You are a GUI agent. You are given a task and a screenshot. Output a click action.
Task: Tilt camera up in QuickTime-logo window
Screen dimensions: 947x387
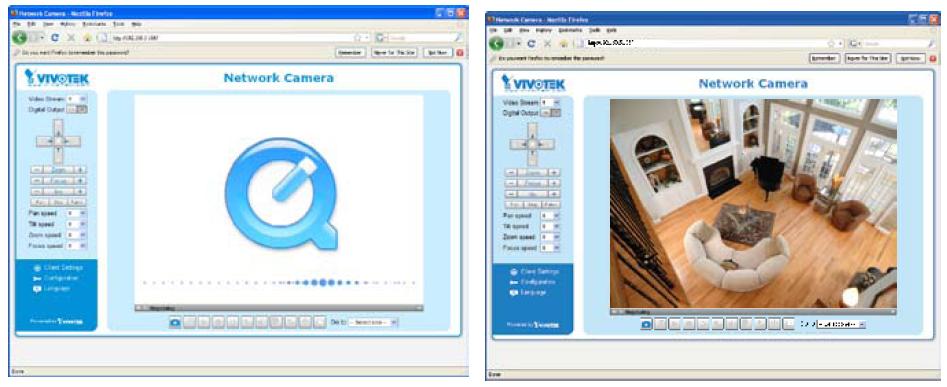(x=58, y=127)
